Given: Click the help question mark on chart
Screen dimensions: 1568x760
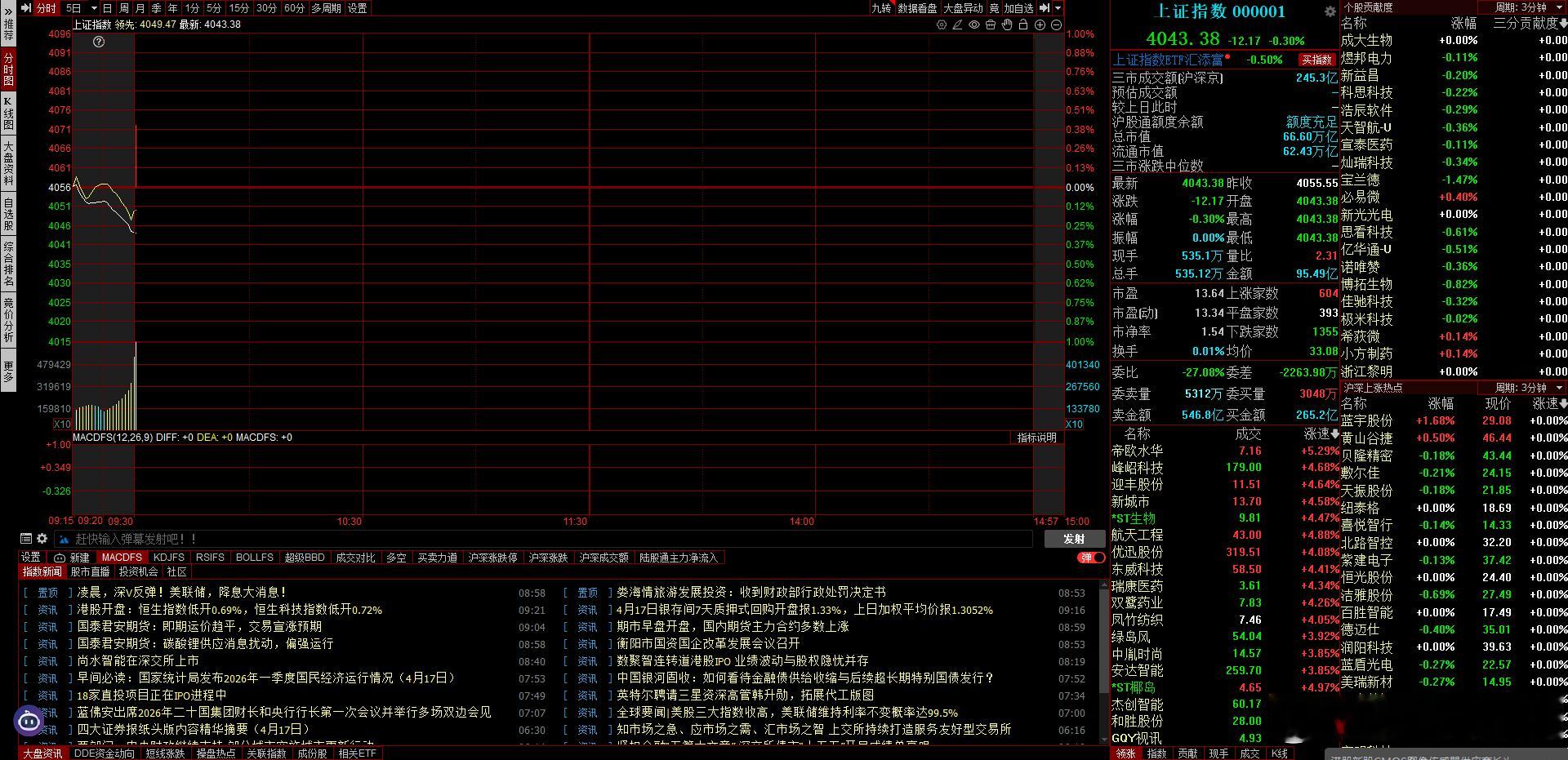Looking at the screenshot, I should pos(99,42).
